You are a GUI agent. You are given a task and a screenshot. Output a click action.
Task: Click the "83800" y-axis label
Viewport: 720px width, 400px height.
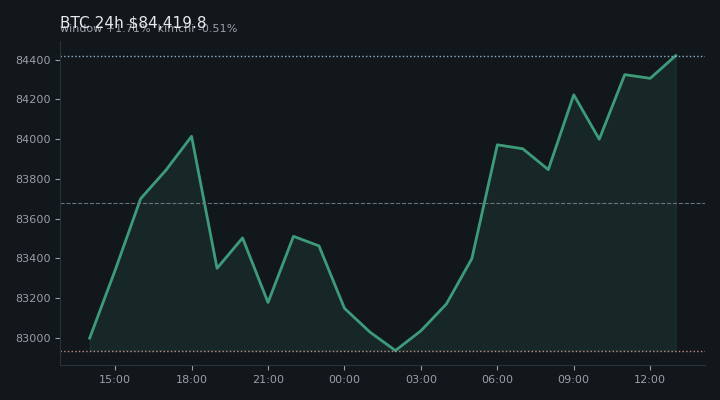(x=33, y=179)
